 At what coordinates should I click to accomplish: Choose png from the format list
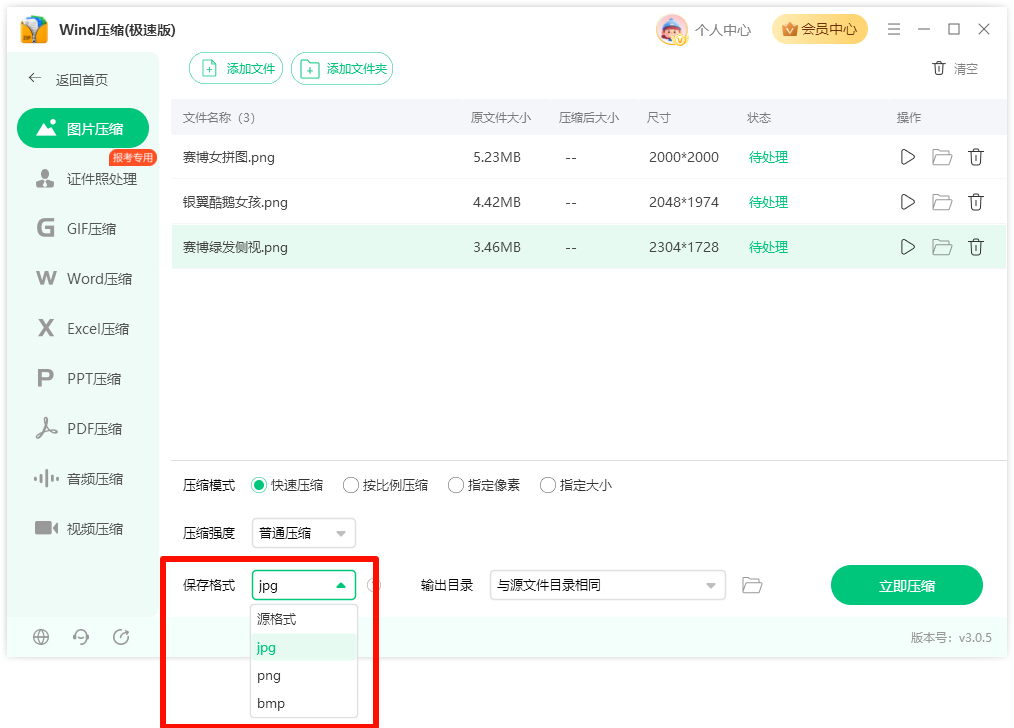pyautogui.click(x=303, y=676)
